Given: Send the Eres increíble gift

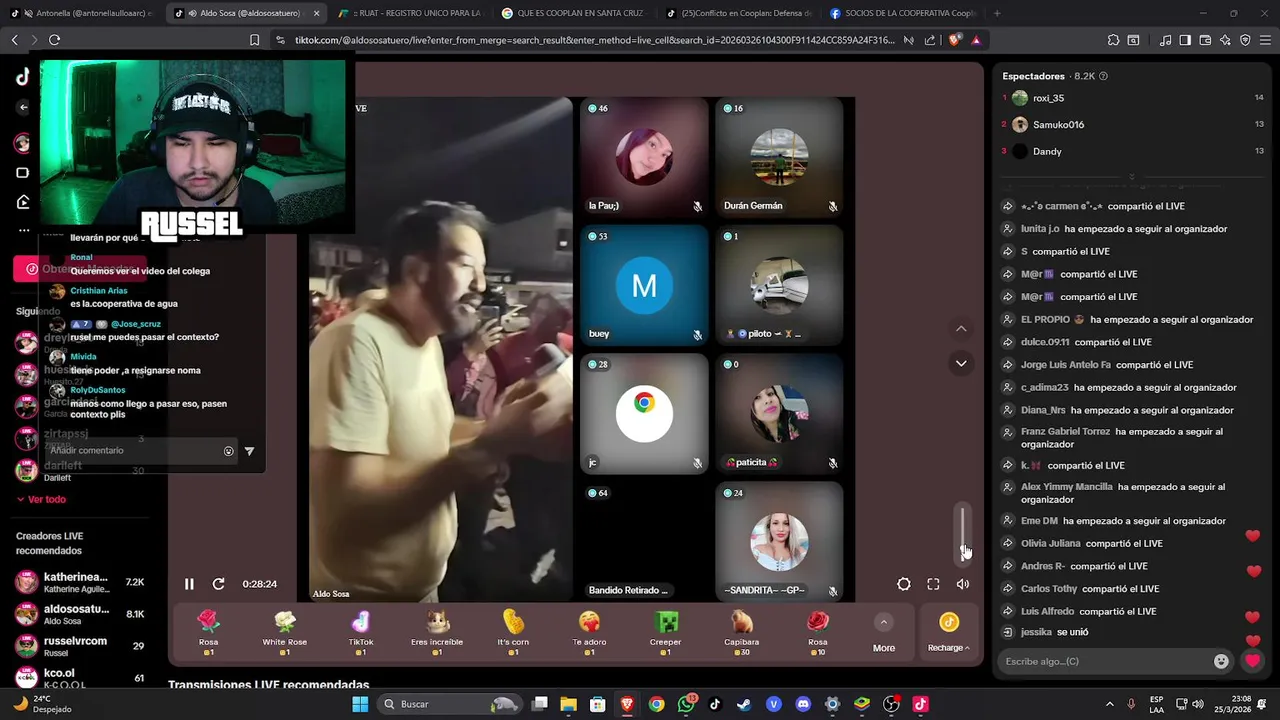Looking at the screenshot, I should coord(437,632).
